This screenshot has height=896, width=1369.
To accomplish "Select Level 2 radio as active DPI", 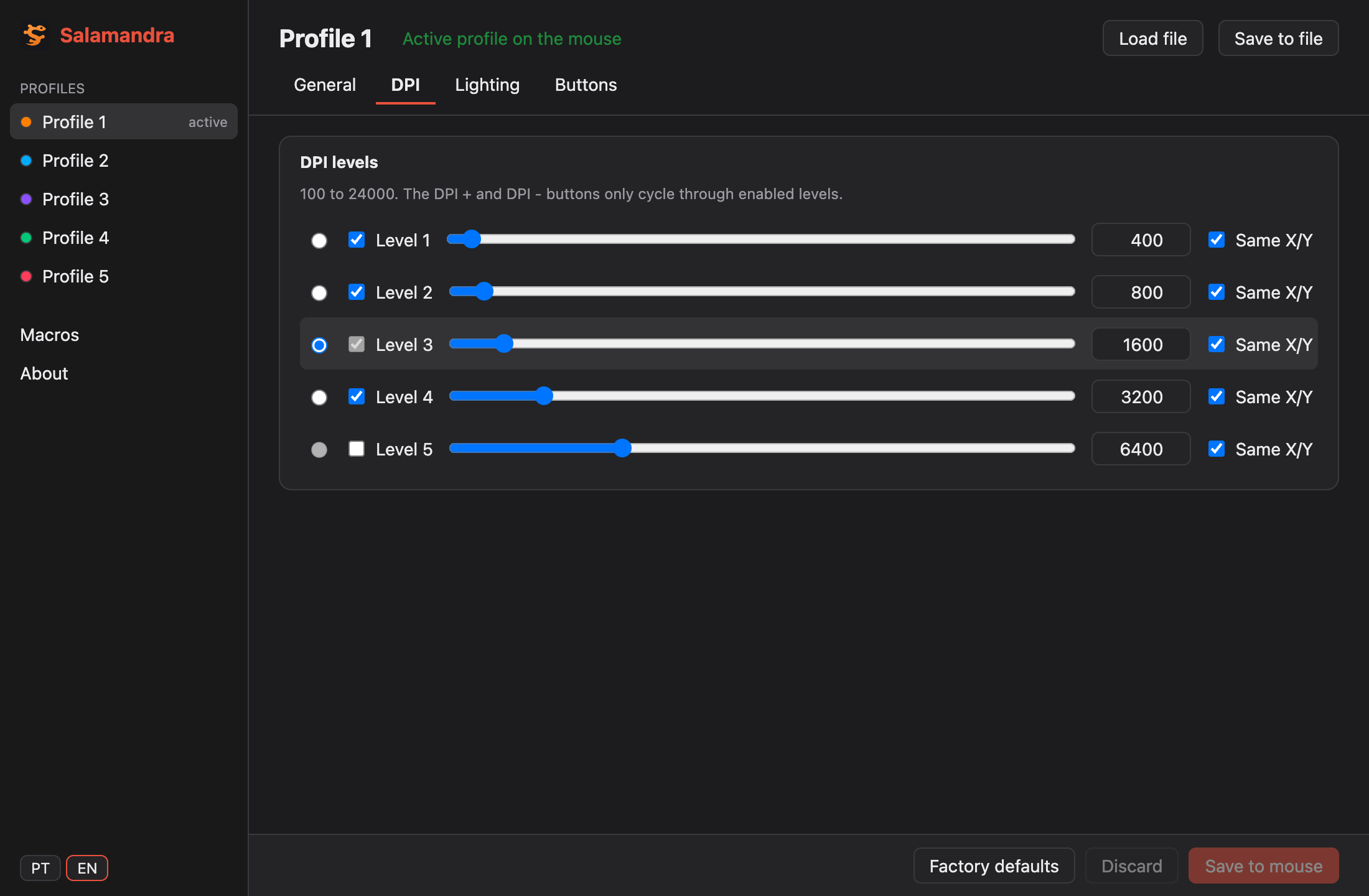I will [319, 292].
